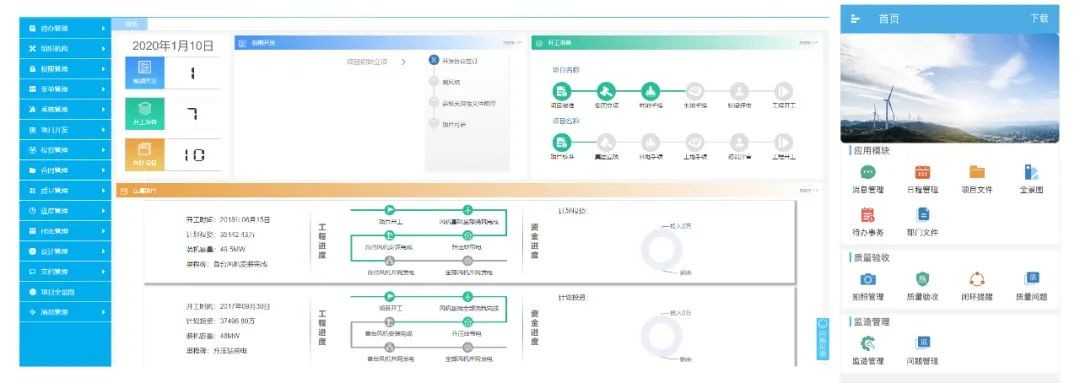The width and height of the screenshot is (1080, 383).
Task: Expand the 系统管理 sidebar arrow
Action: pyautogui.click(x=103, y=110)
